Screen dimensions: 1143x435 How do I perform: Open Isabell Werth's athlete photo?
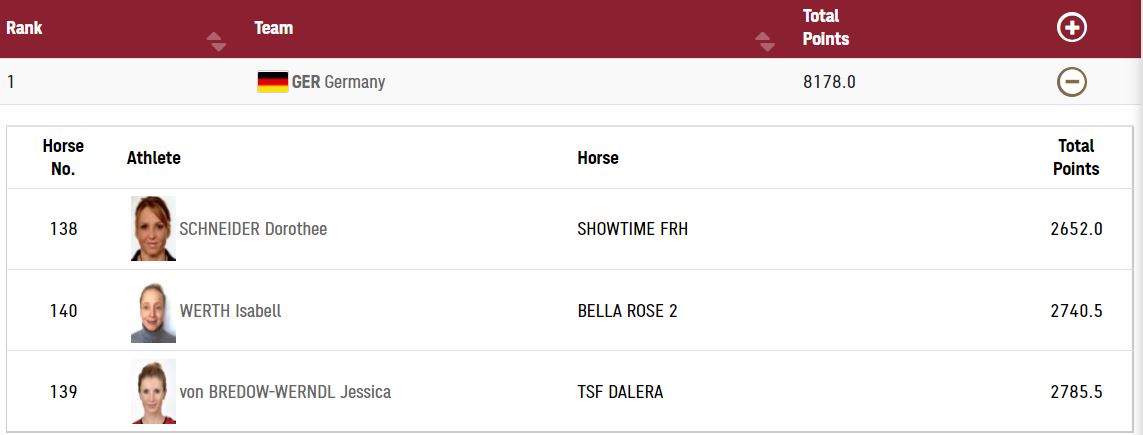(153, 311)
